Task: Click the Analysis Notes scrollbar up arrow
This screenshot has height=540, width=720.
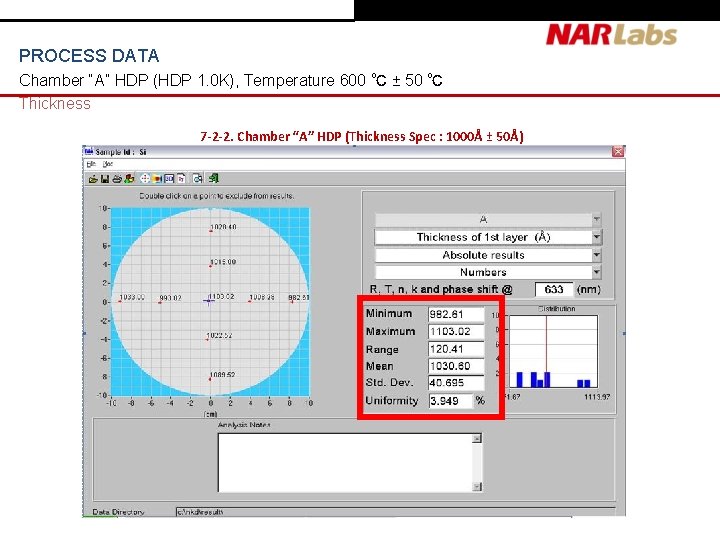Action: 477,438
